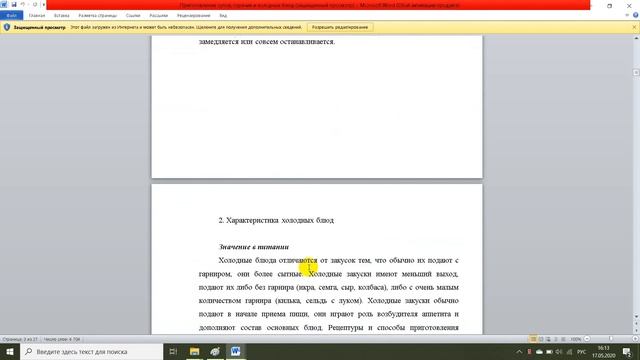Click the network signal icon in system tray
Image resolution: width=640 pixels, height=360 pixels.
click(x=569, y=351)
